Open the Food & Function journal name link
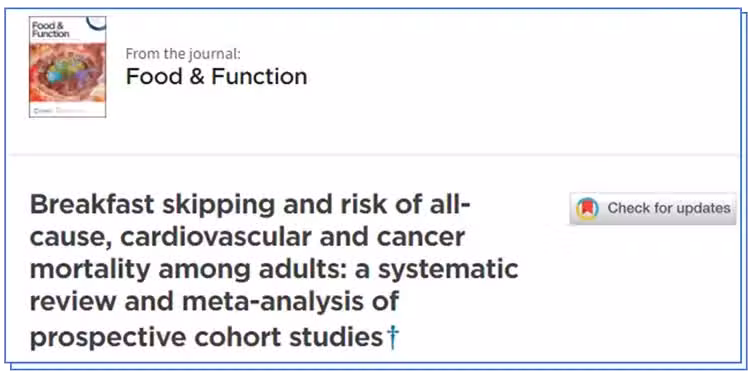 point(216,77)
